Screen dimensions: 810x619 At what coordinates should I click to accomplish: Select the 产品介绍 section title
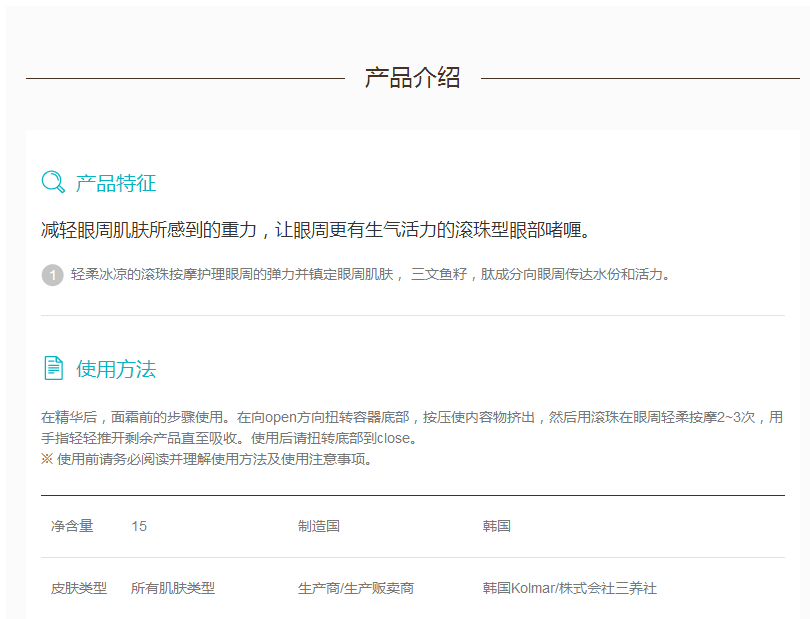pos(412,78)
